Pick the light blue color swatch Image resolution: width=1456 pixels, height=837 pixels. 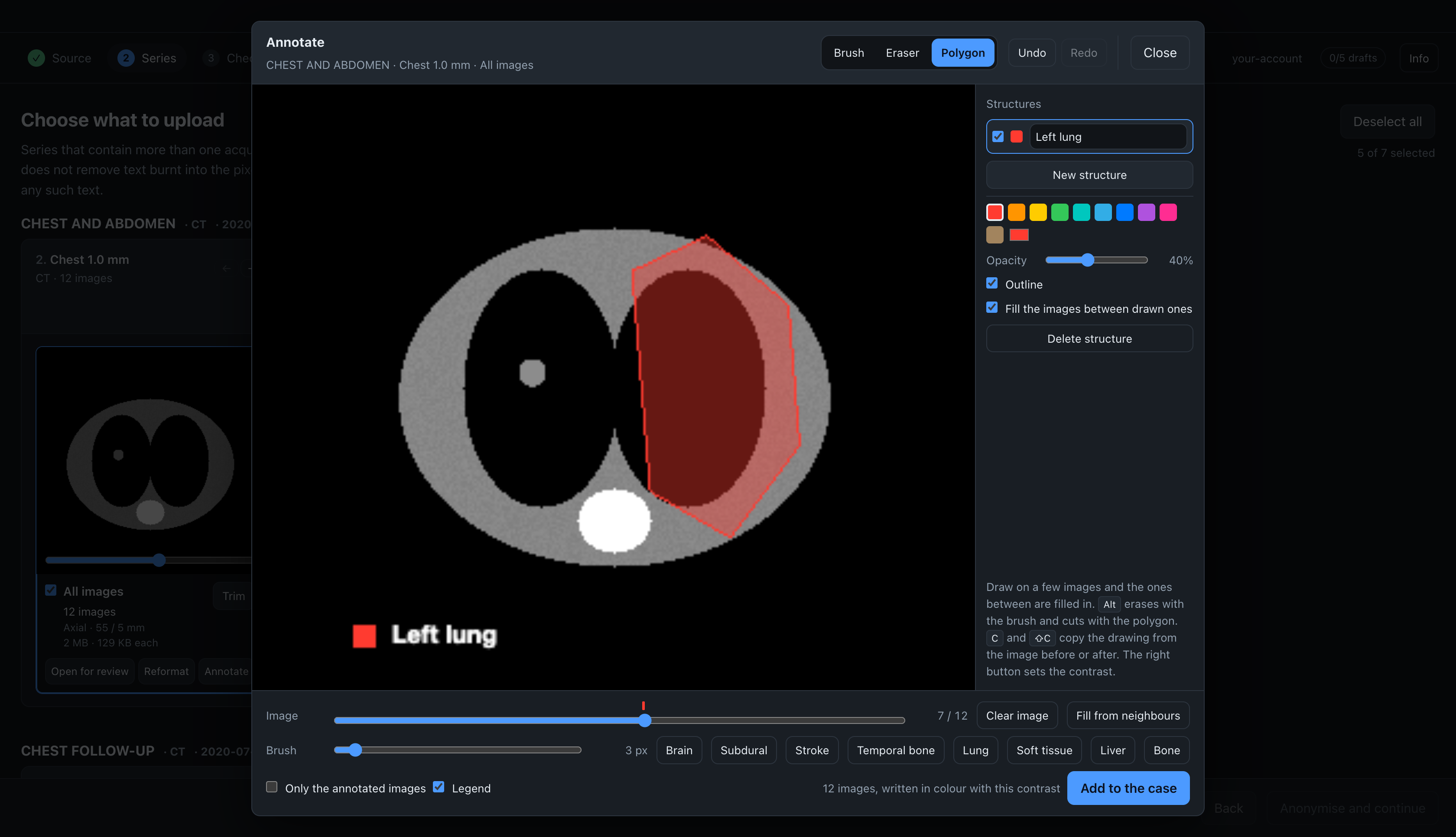point(1103,213)
